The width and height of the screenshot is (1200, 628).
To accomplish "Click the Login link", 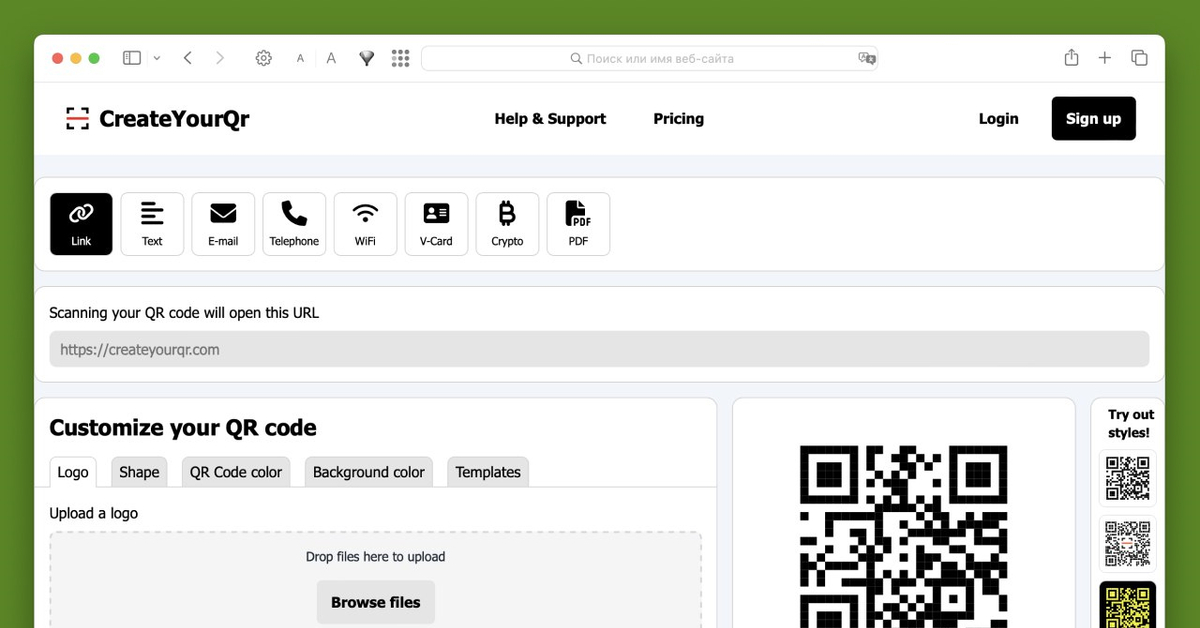I will (998, 119).
